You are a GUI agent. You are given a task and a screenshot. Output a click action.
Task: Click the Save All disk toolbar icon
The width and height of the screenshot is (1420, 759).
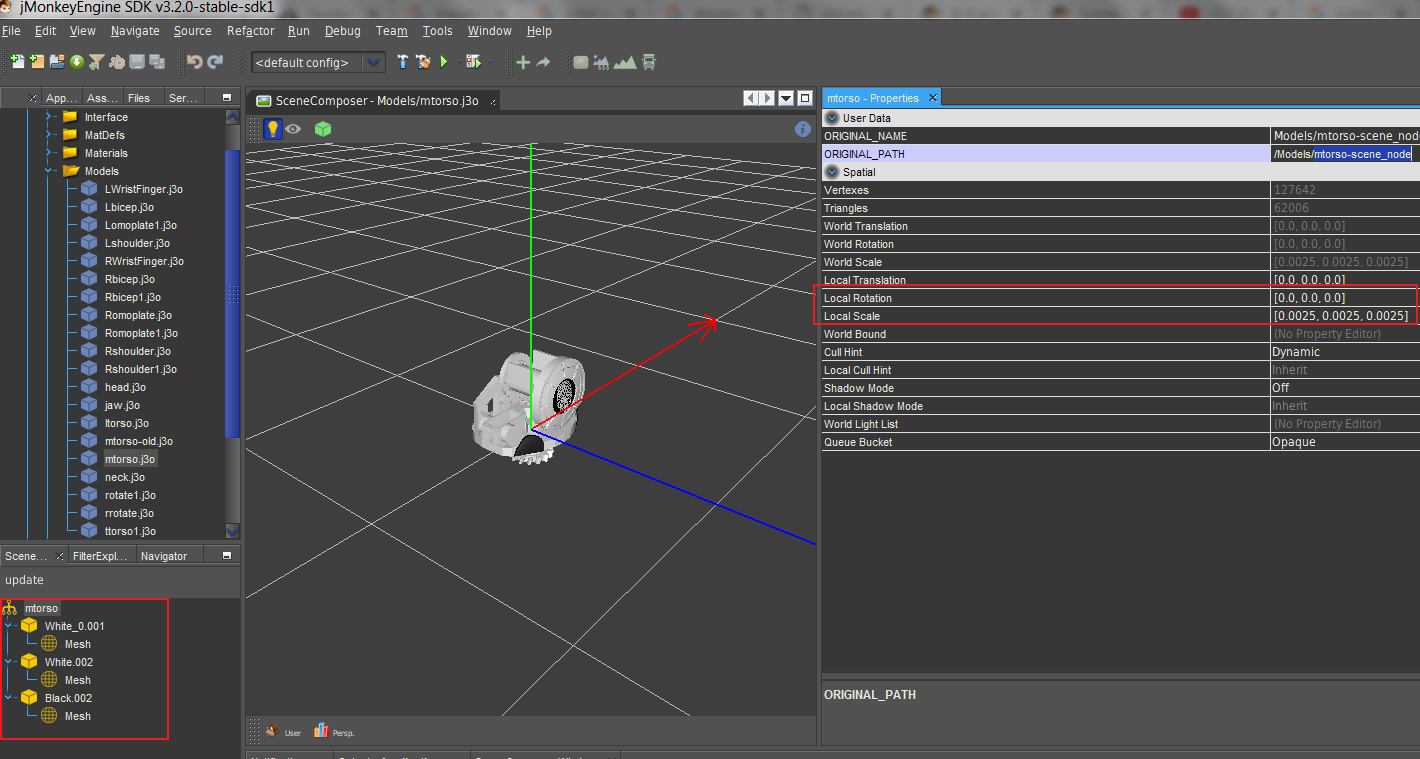pos(157,62)
